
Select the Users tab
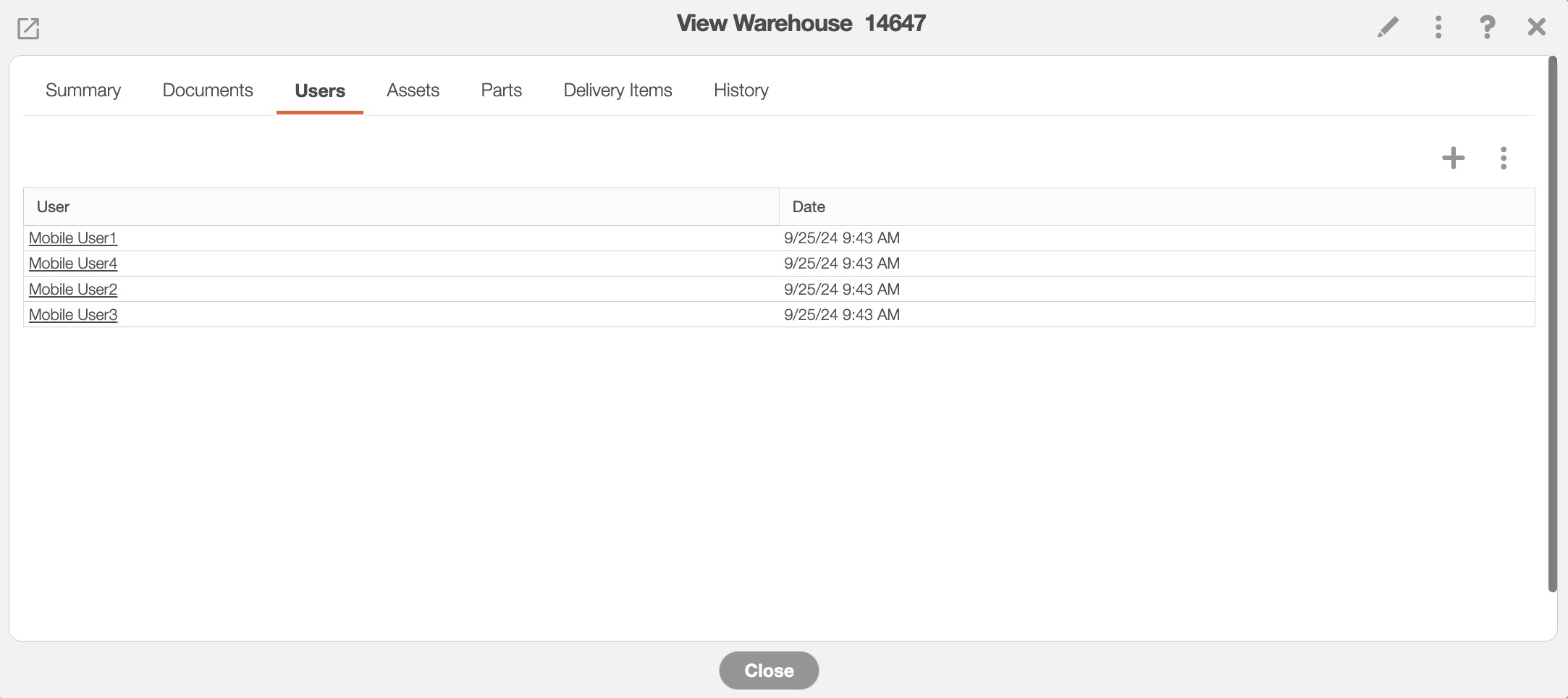(x=320, y=91)
